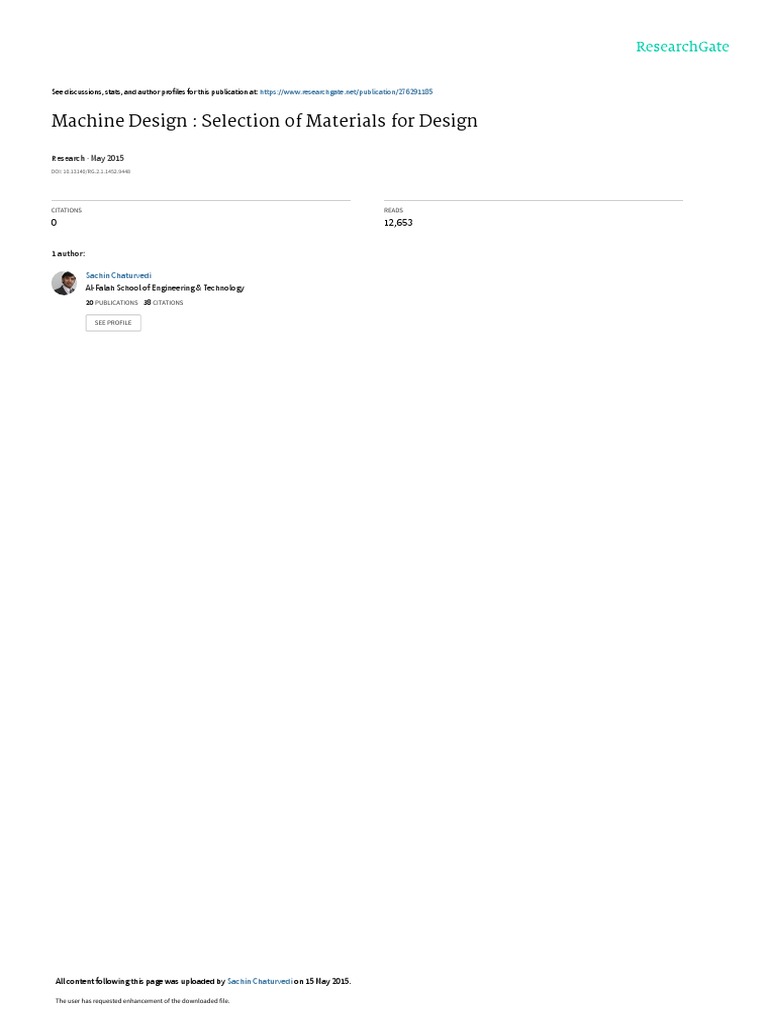Viewport: 768px width, 1024px height.
Task: Open Sachin Chaturvedi's profile photo
Action: tap(64, 283)
